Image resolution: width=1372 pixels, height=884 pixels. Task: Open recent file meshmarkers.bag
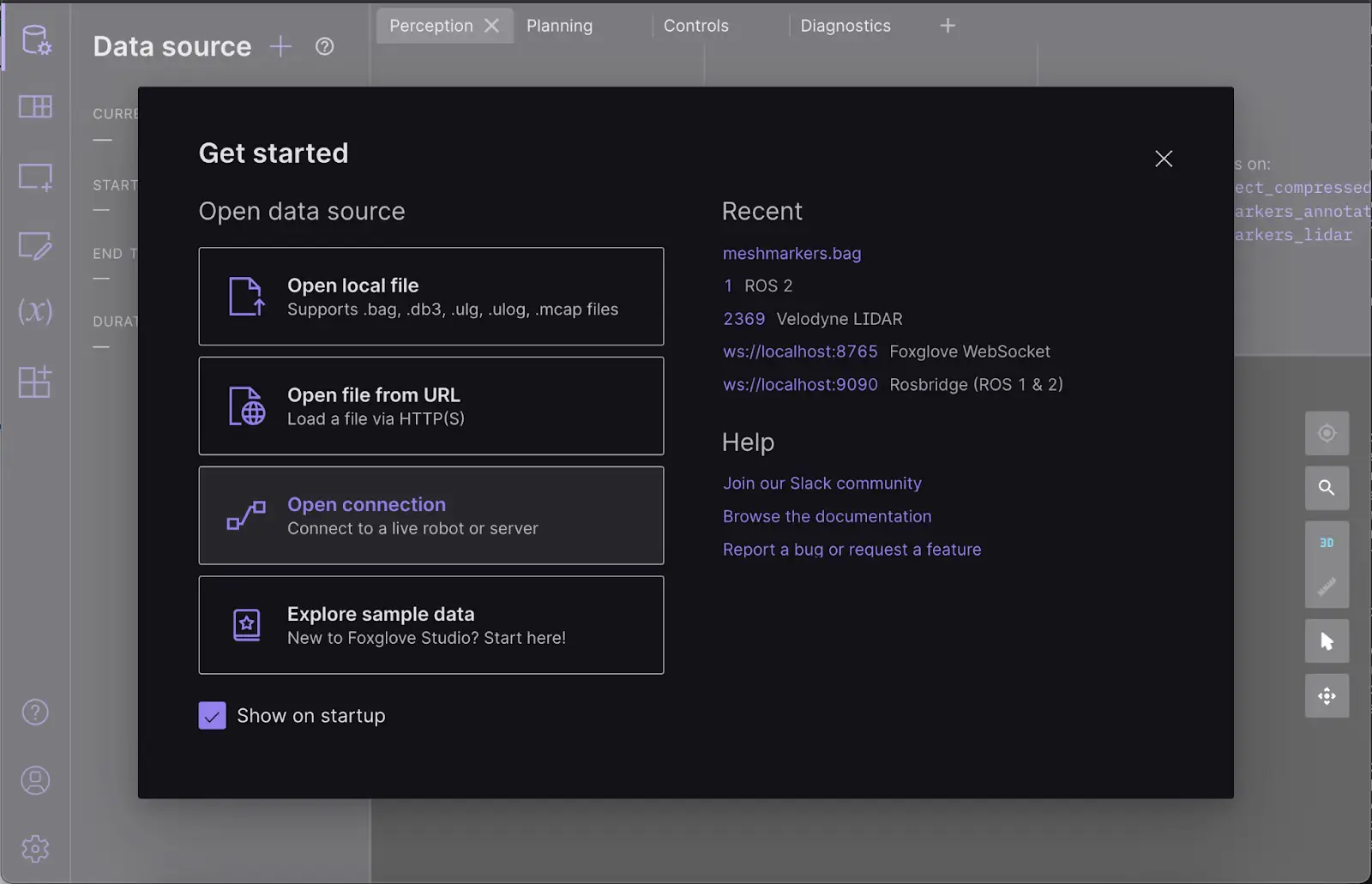pyautogui.click(x=791, y=253)
